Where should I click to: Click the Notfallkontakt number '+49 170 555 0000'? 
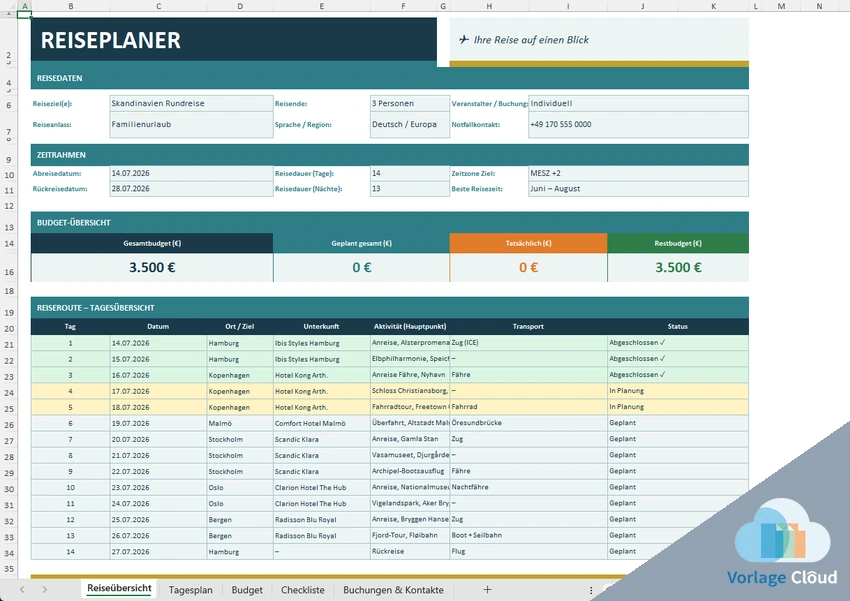(639, 125)
